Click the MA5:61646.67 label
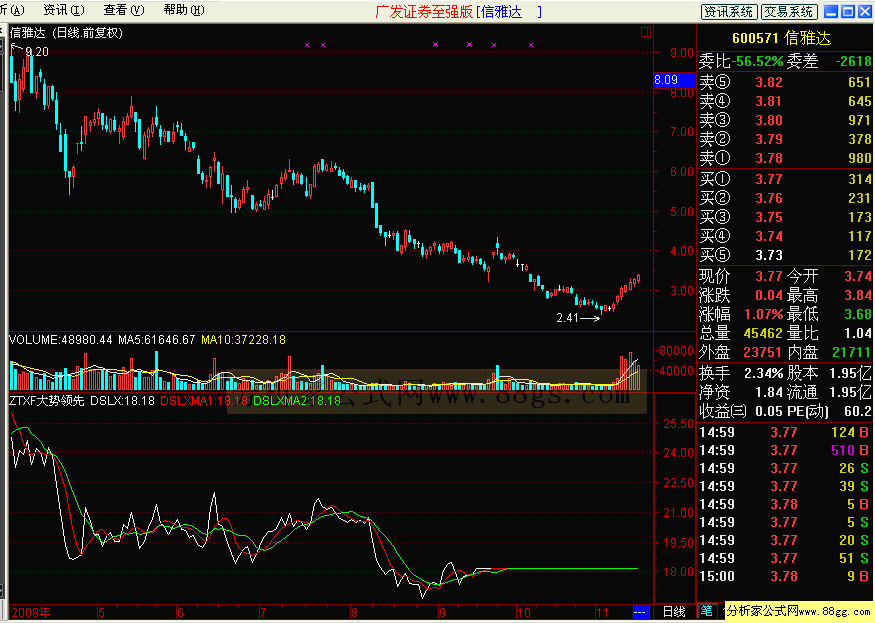 pyautogui.click(x=157, y=339)
